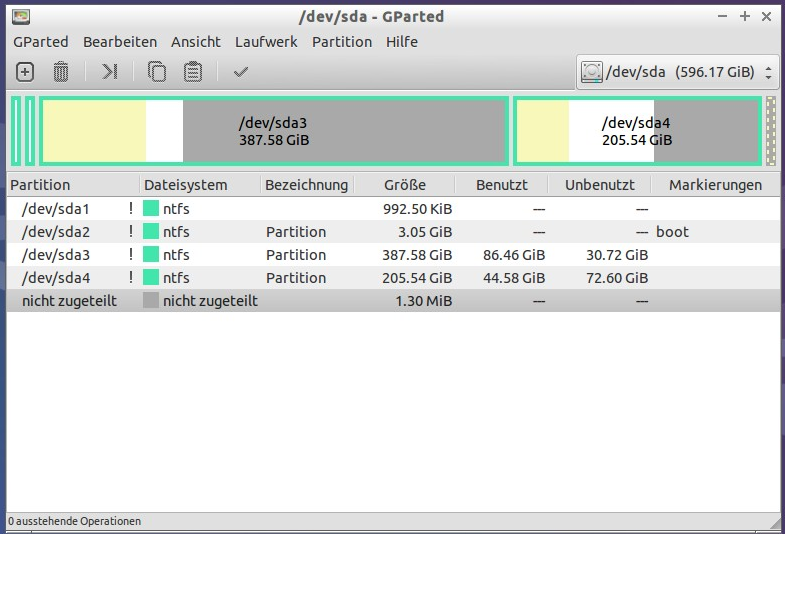This screenshot has width=785, height=614.
Task: Click the Bezeichnung column header
Action: point(307,185)
